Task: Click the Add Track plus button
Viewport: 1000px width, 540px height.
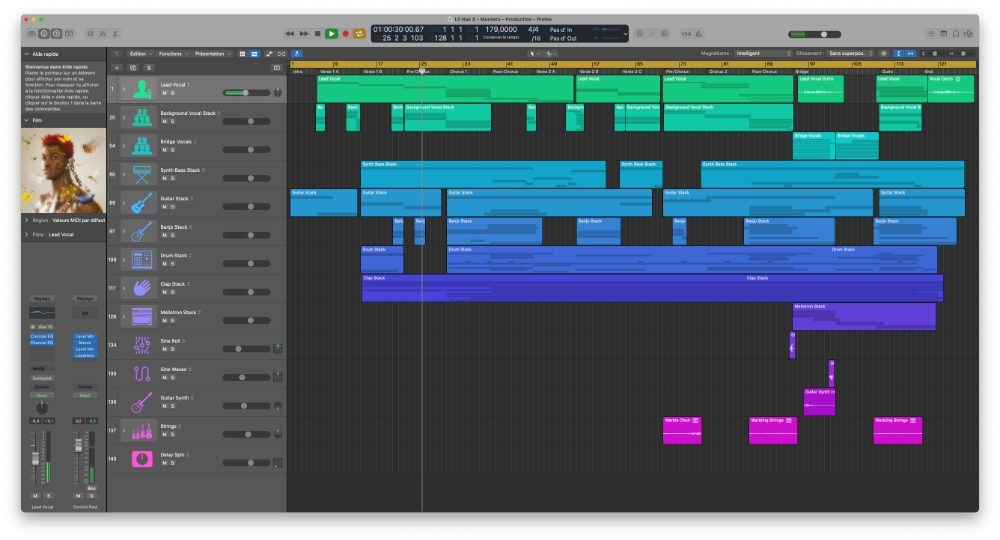Action: tap(117, 67)
